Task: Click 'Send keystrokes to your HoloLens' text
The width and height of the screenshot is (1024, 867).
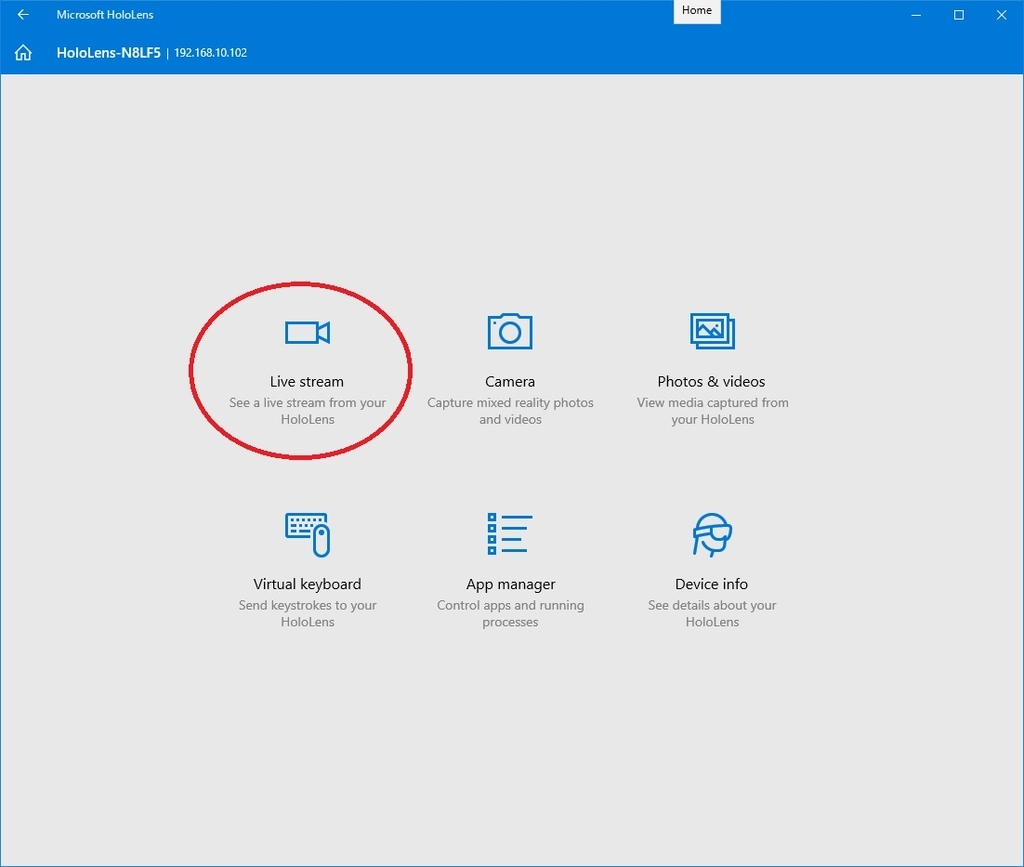Action: click(308, 613)
